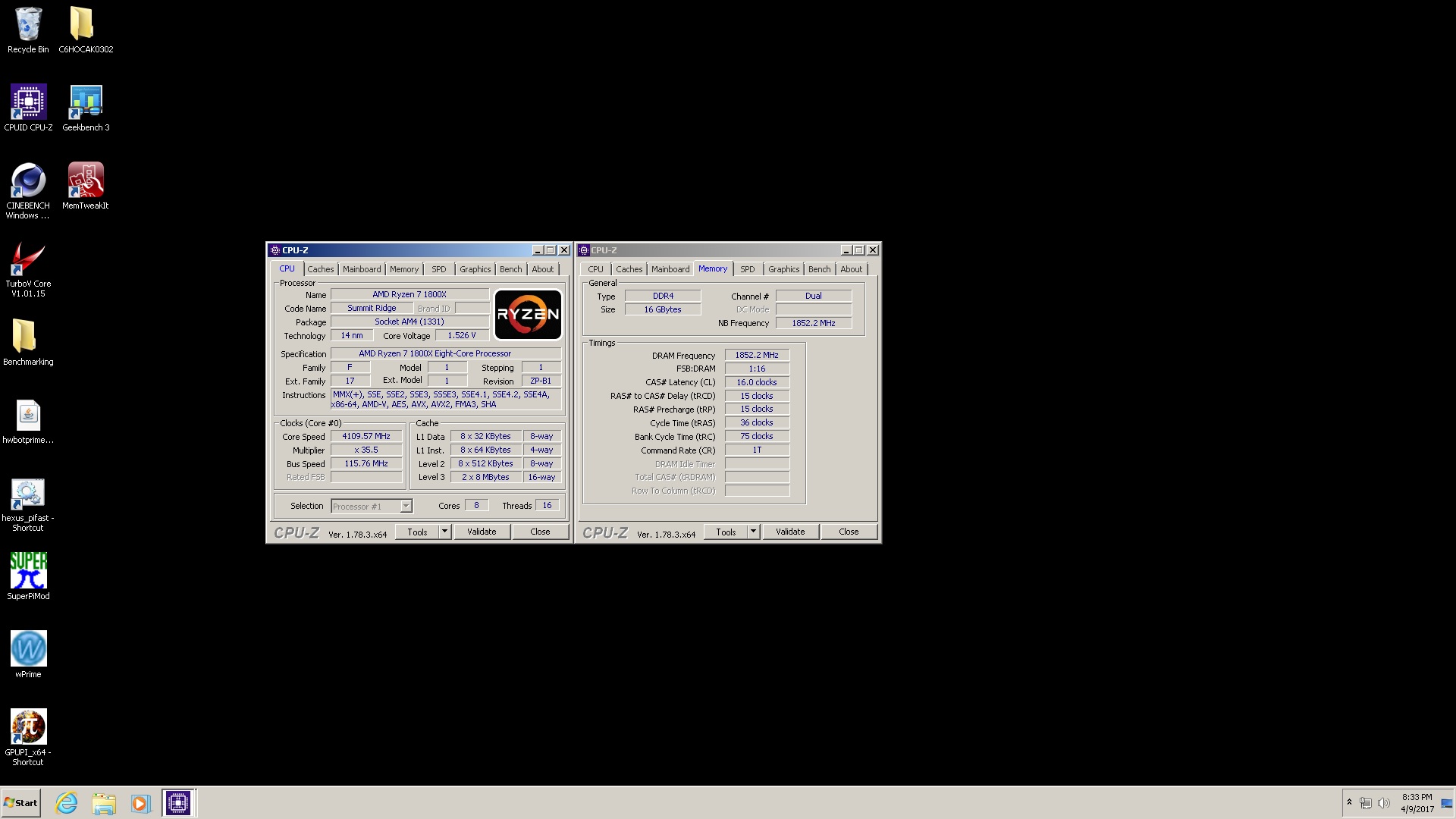1456x819 pixels.
Task: Click the Close button in right CPU-Z
Action: (x=849, y=532)
